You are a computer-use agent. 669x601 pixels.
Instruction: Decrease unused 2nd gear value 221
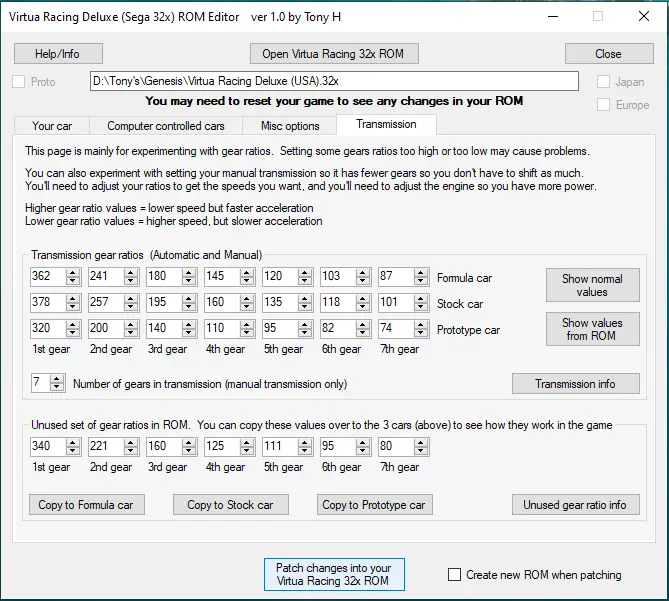click(131, 450)
